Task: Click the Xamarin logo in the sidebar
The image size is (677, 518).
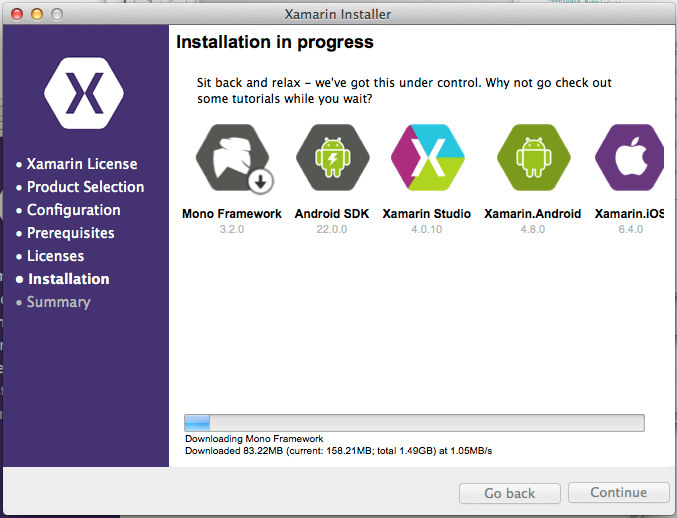Action: click(x=84, y=93)
